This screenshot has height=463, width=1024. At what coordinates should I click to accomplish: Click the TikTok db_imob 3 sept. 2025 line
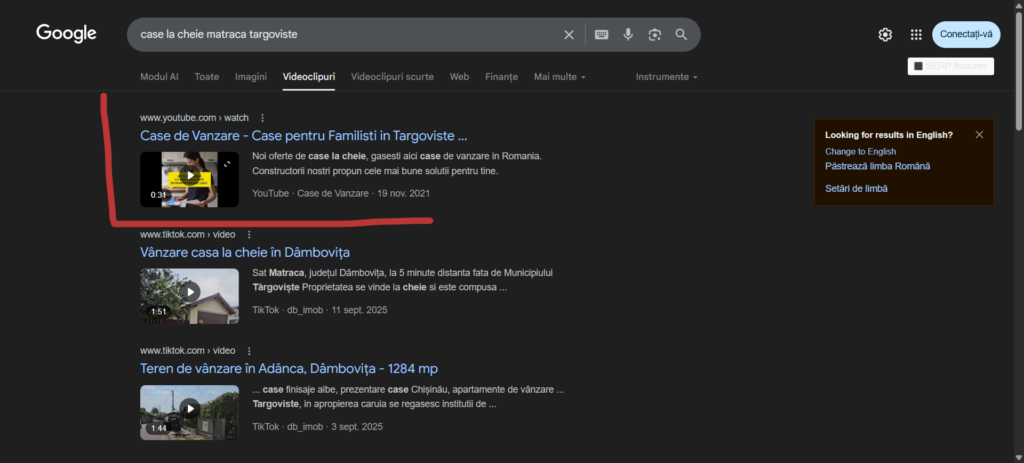(x=317, y=426)
